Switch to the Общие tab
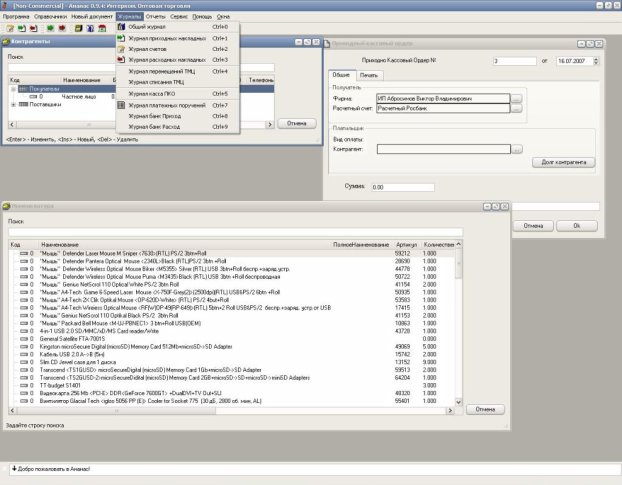Viewport: 622px width, 485px height. point(341,75)
